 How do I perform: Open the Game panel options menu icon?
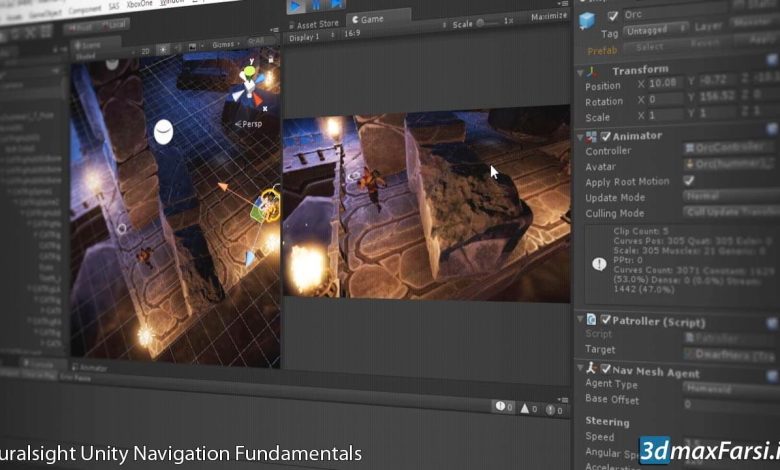point(564,4)
